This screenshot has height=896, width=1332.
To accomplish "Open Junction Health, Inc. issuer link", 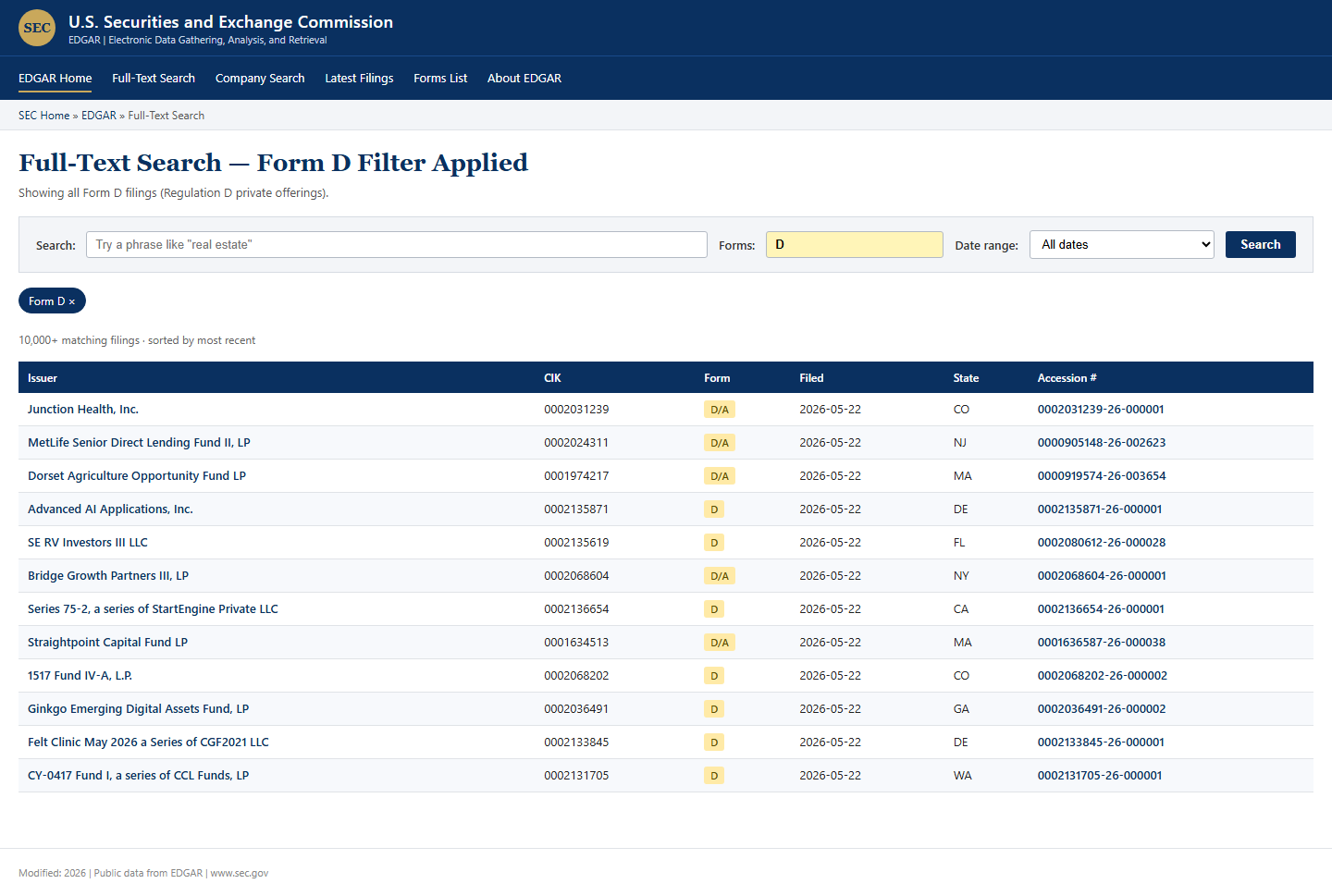I will pos(83,410).
